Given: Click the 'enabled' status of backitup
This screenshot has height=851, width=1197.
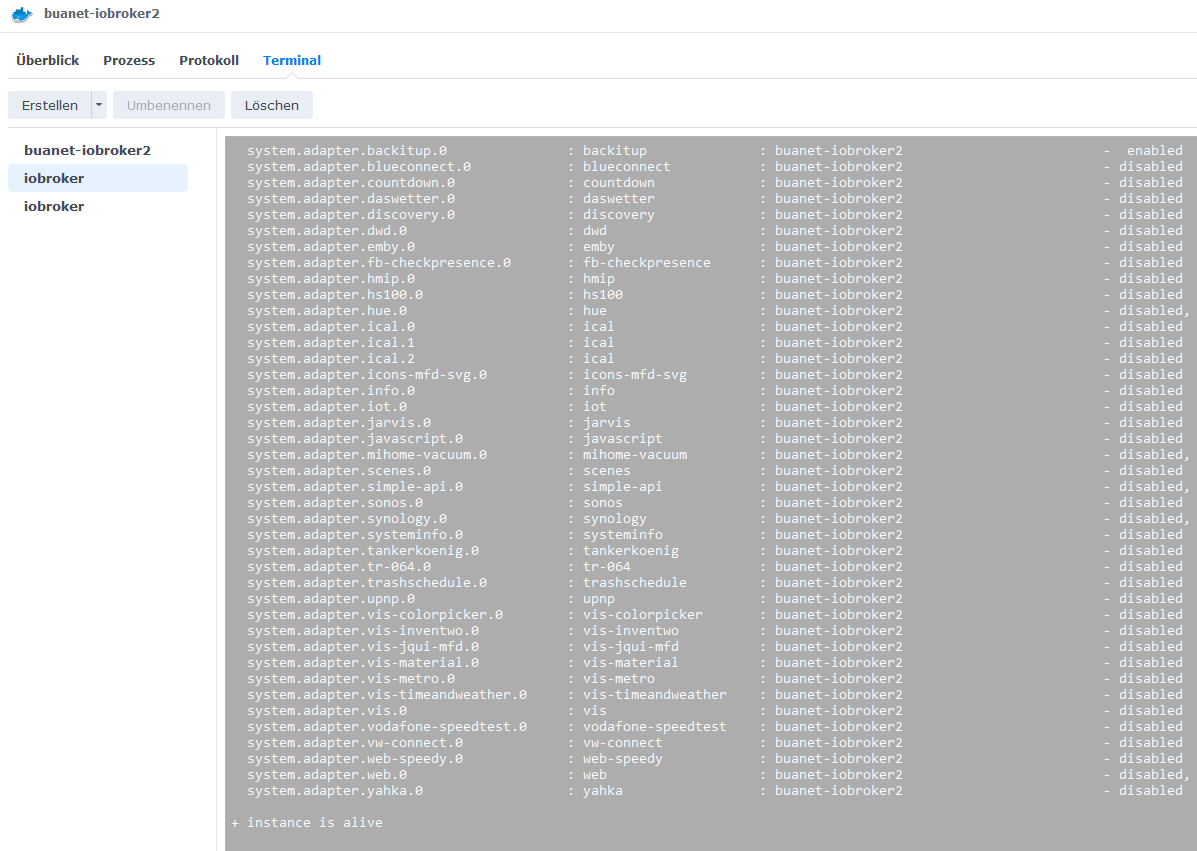Looking at the screenshot, I should point(1154,150).
